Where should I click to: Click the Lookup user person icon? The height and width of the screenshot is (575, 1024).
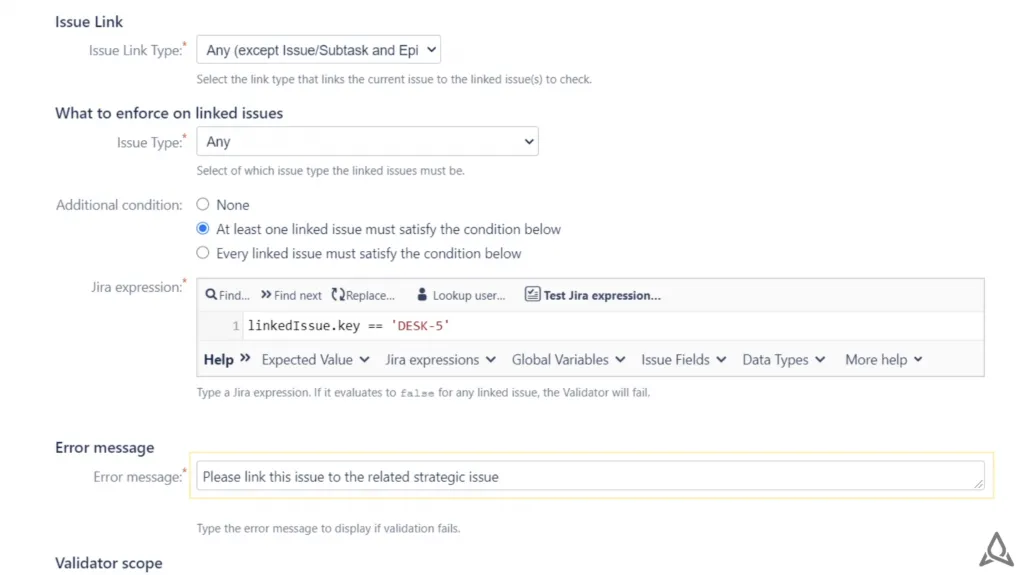[x=422, y=295]
